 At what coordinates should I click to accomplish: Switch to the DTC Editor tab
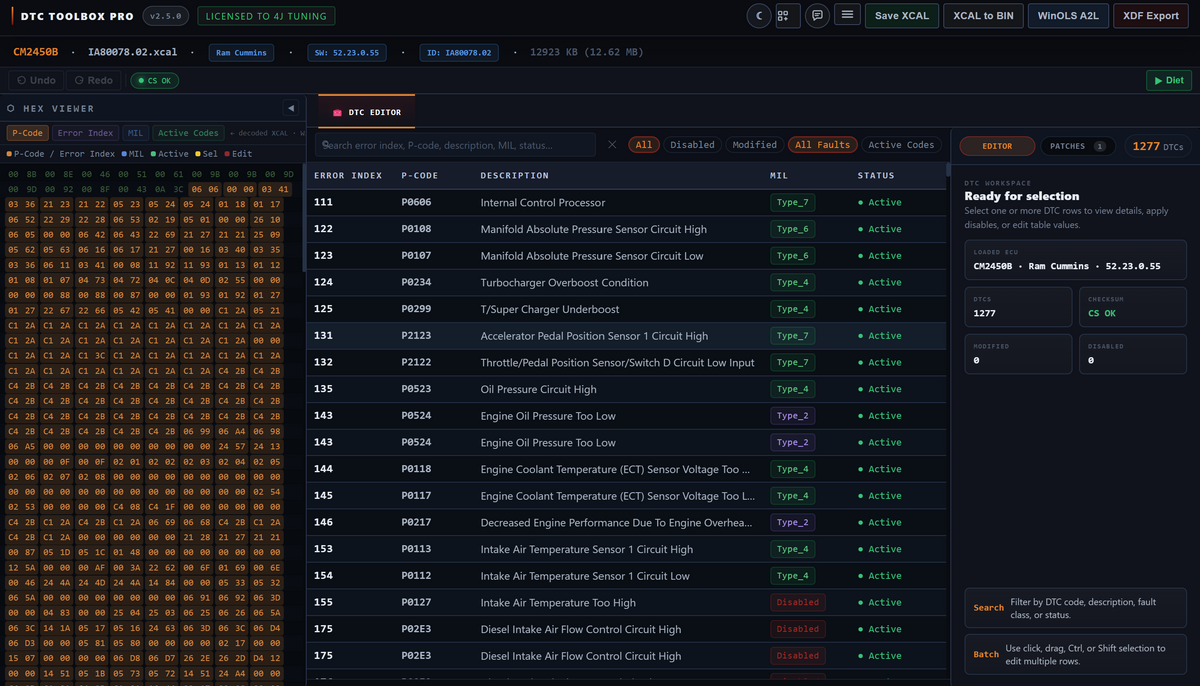click(366, 112)
